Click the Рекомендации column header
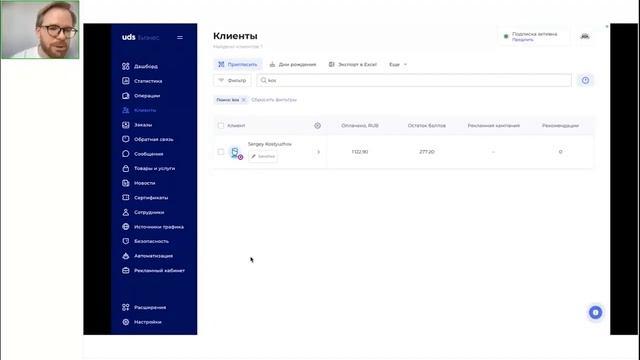The width and height of the screenshot is (640, 360). click(x=560, y=126)
